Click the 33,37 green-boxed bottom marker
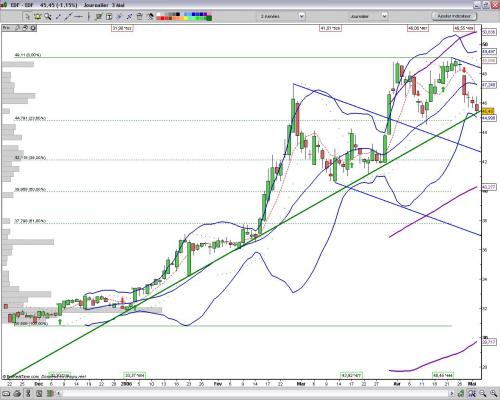The width and height of the screenshot is (500, 400). click(135, 375)
